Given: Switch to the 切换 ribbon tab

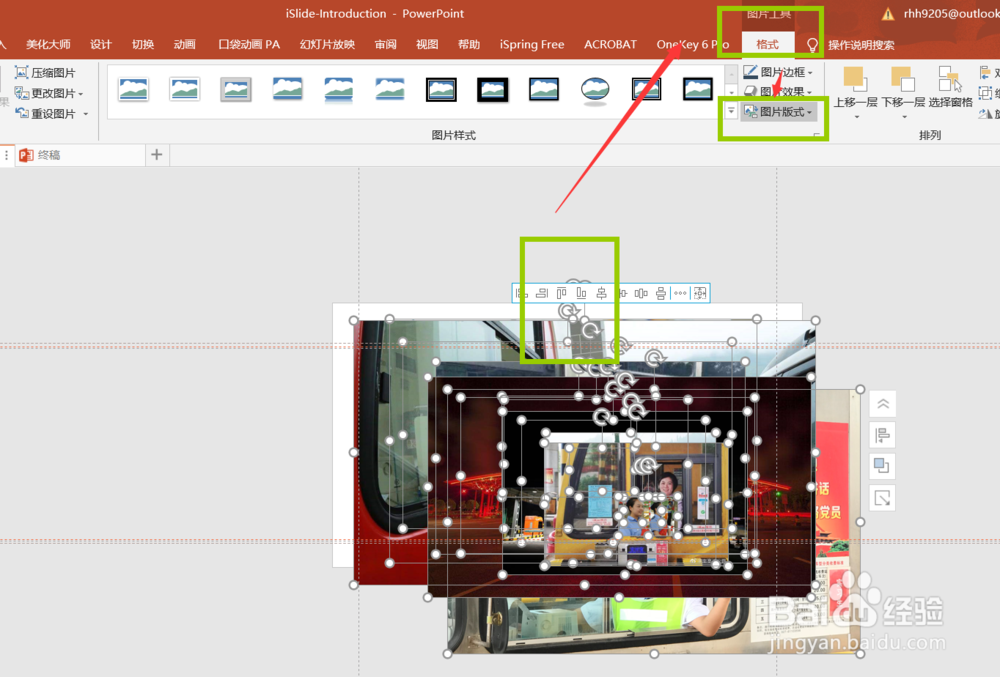Looking at the screenshot, I should 143,45.
